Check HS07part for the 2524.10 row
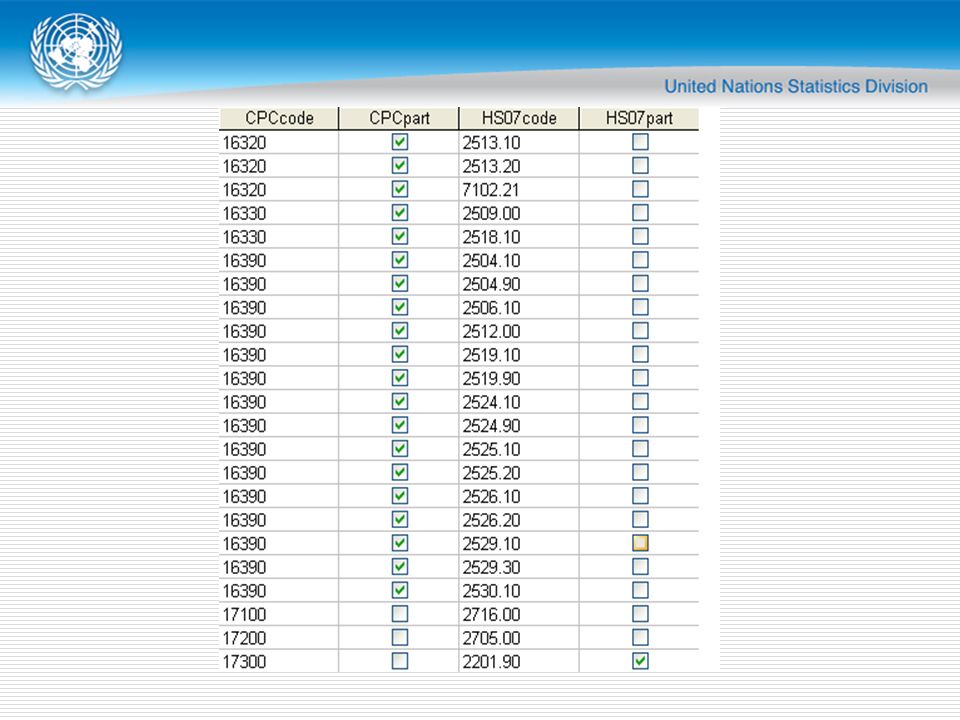Screen dimensions: 960x720 (x=640, y=402)
